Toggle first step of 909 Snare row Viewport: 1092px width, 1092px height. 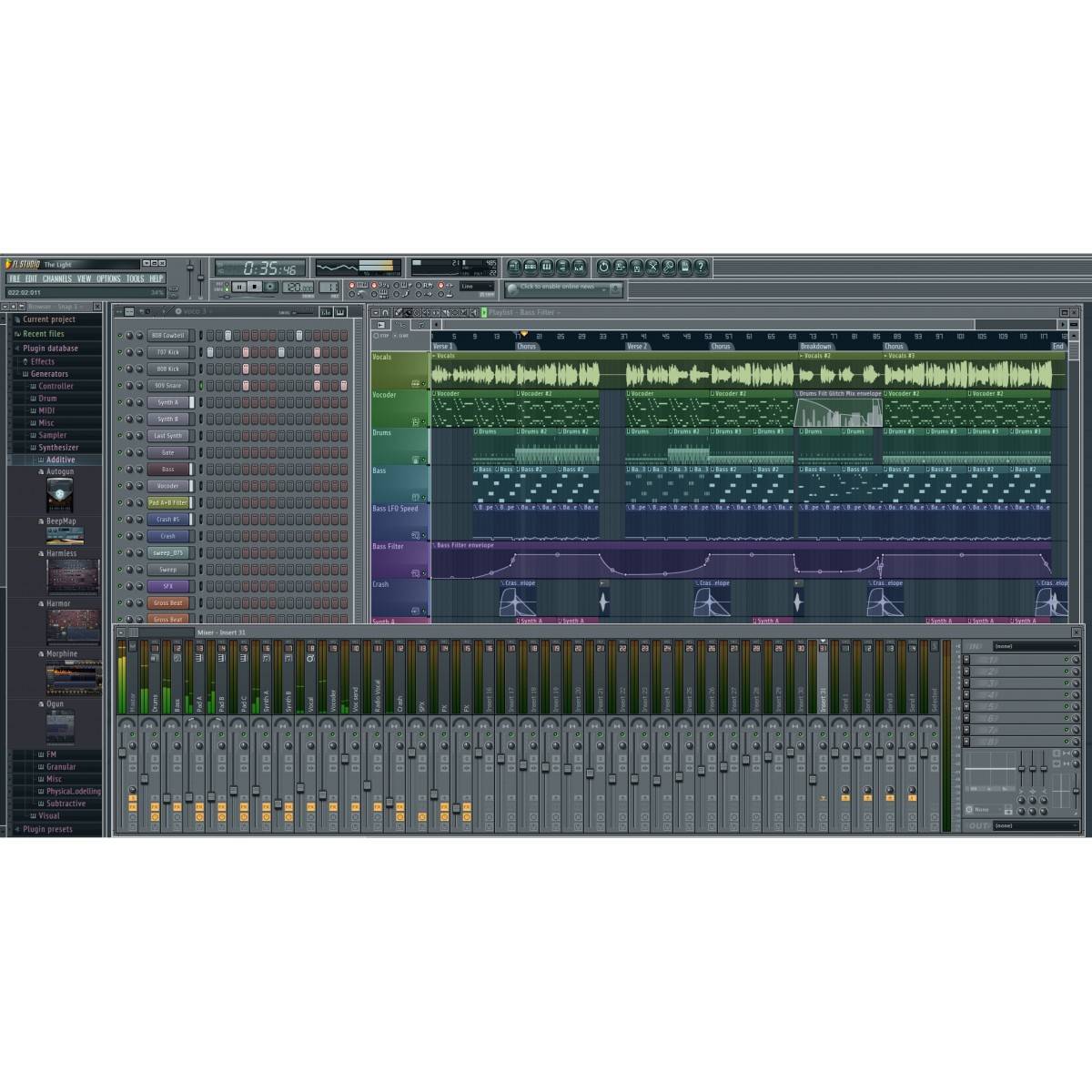[x=210, y=386]
